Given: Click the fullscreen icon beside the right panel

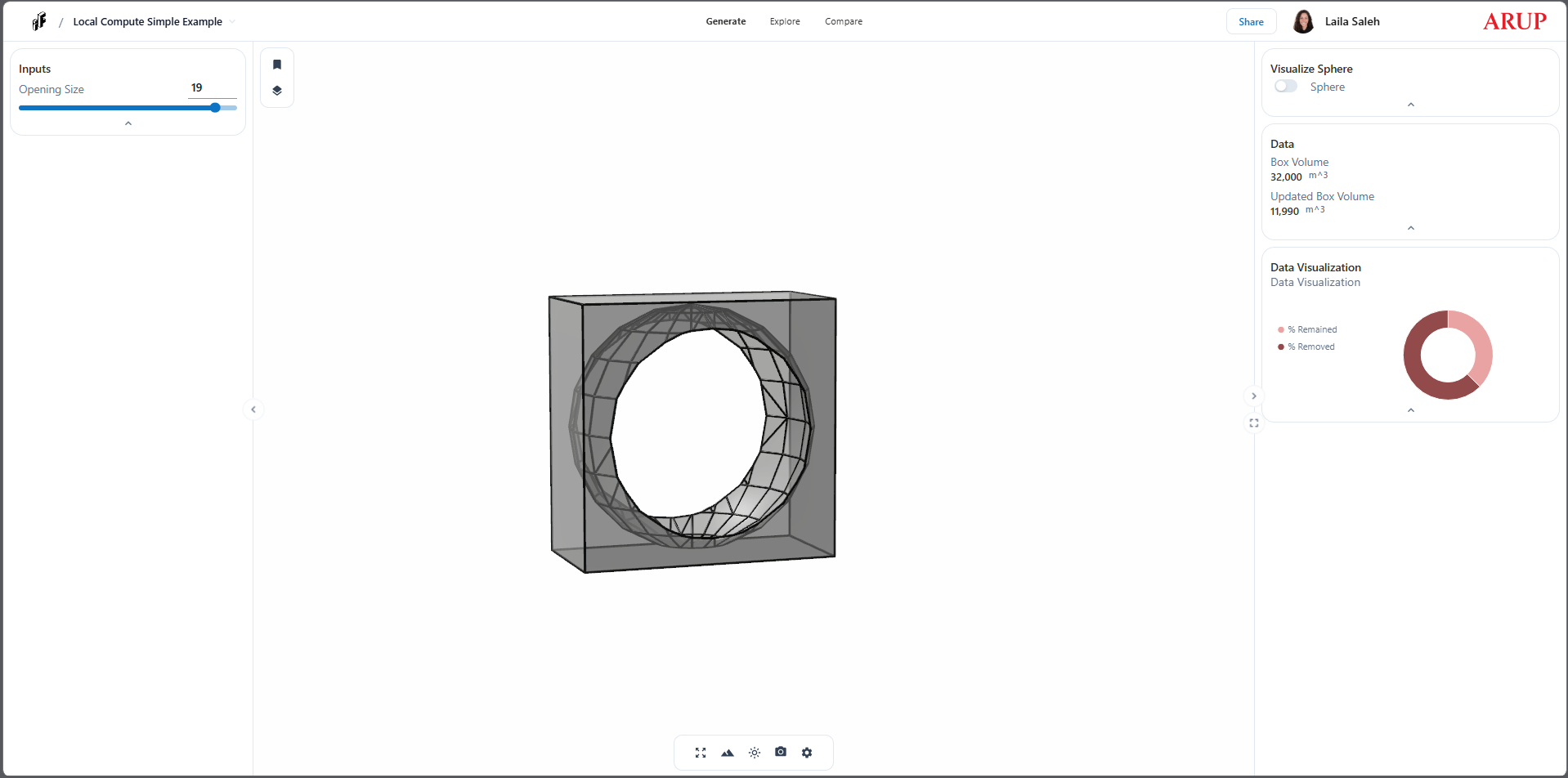Looking at the screenshot, I should click(1254, 423).
